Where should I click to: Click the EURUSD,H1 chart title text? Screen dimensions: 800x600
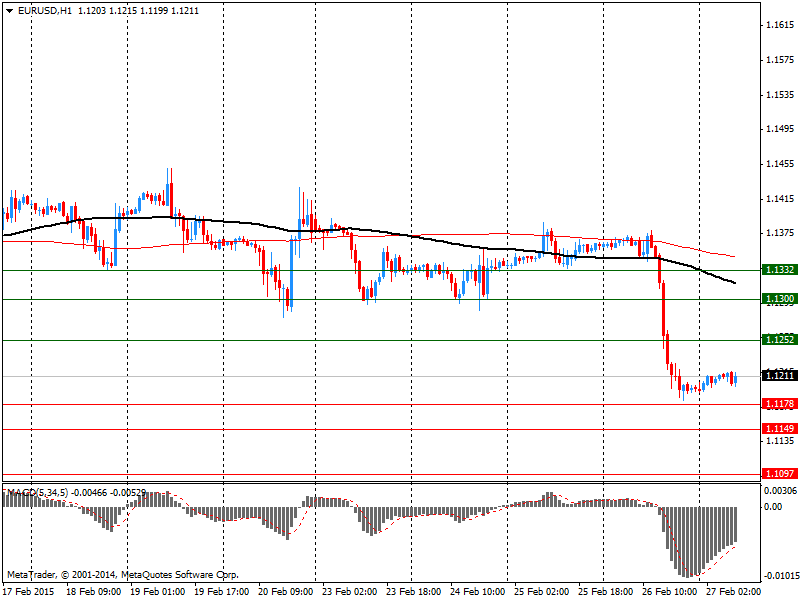coord(44,11)
